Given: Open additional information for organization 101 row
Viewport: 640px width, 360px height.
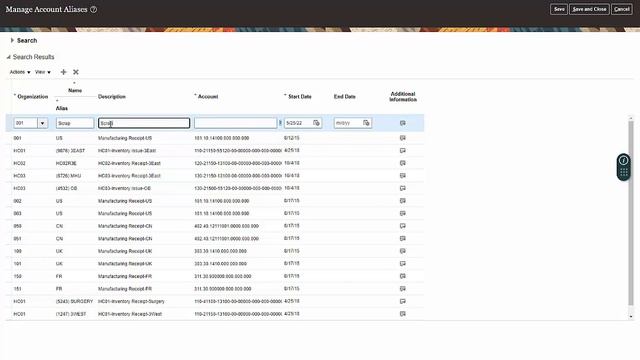Looking at the screenshot, I should click(403, 264).
